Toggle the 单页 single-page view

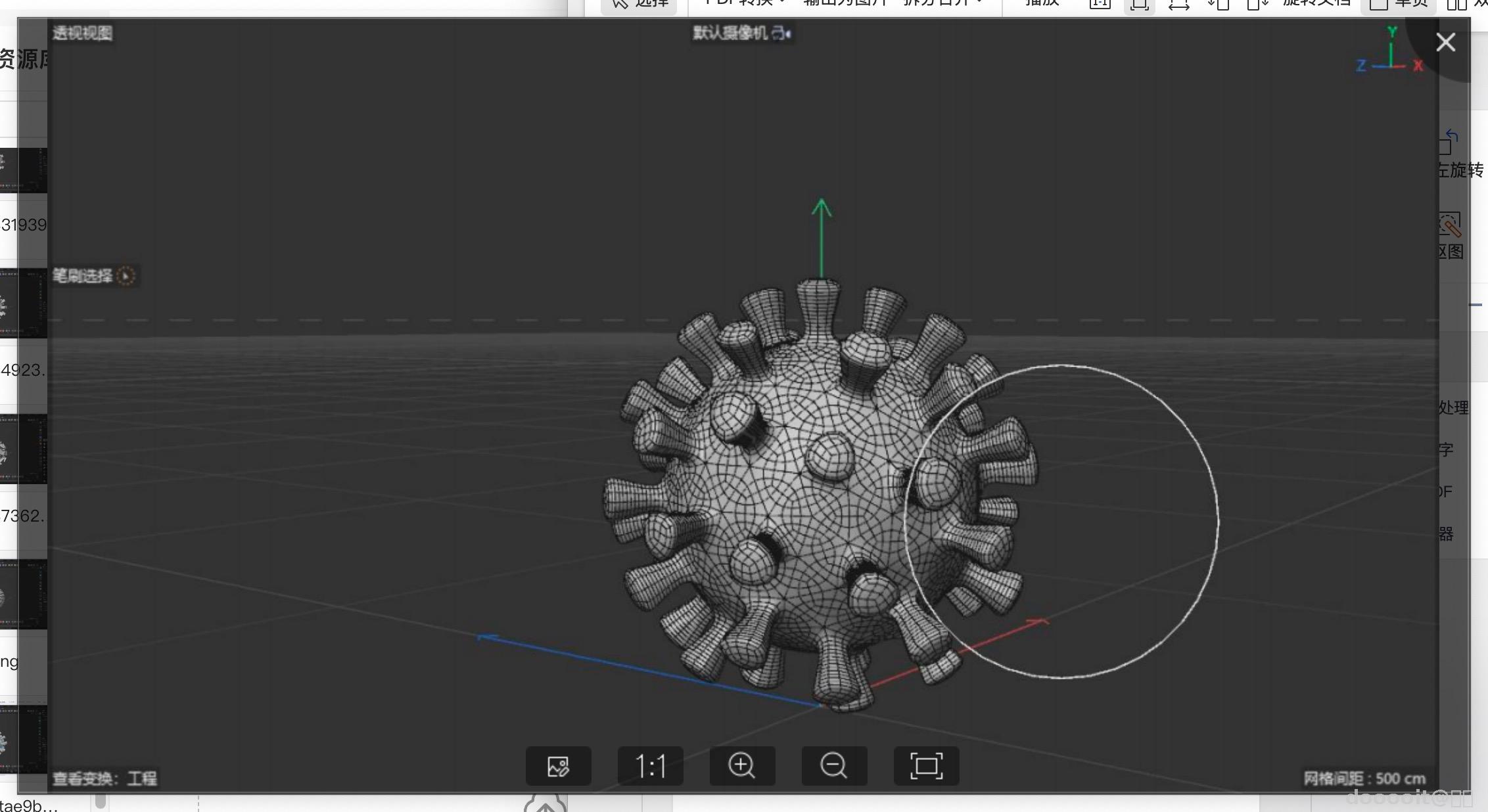tap(1399, 4)
